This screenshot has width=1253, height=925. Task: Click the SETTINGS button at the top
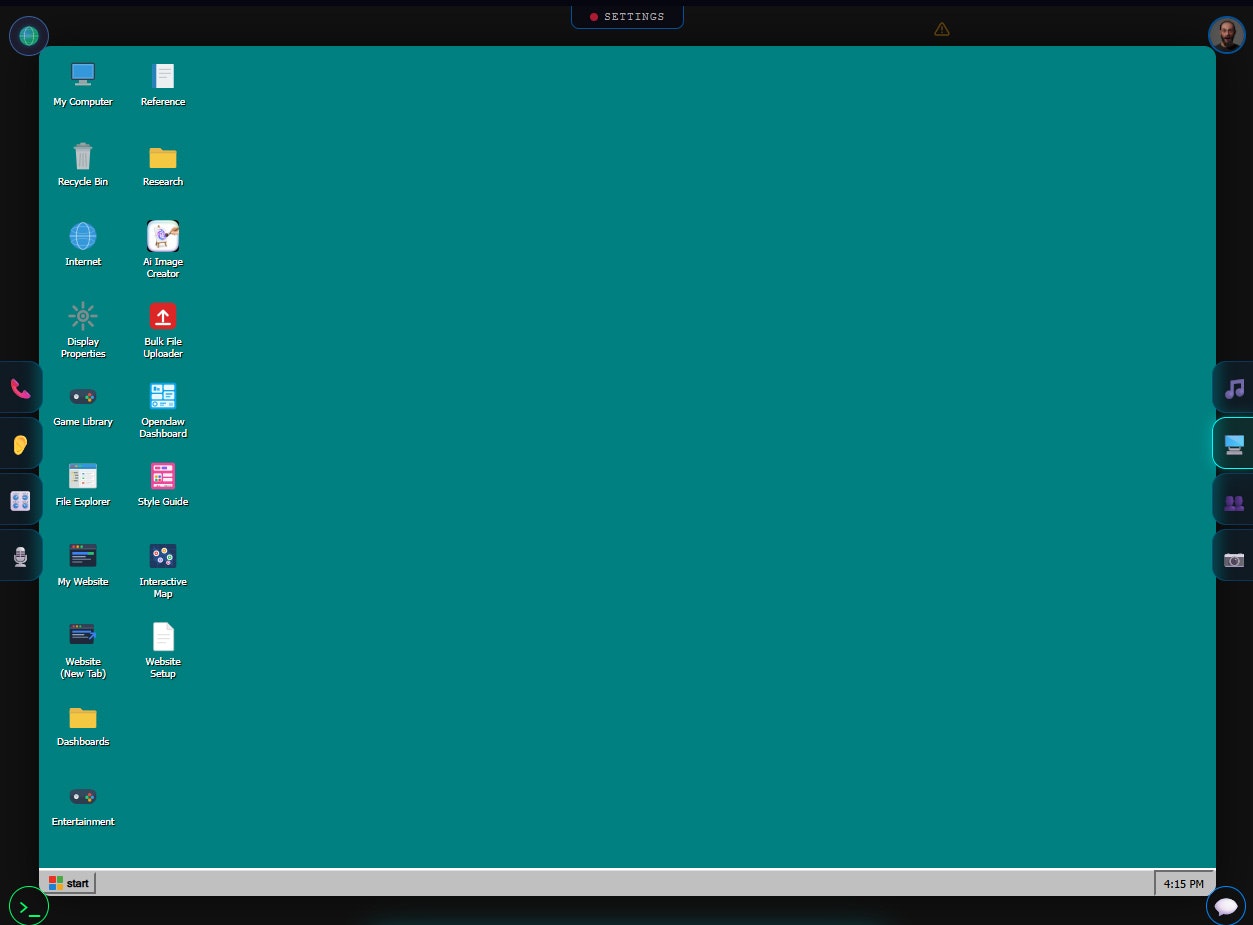[627, 16]
